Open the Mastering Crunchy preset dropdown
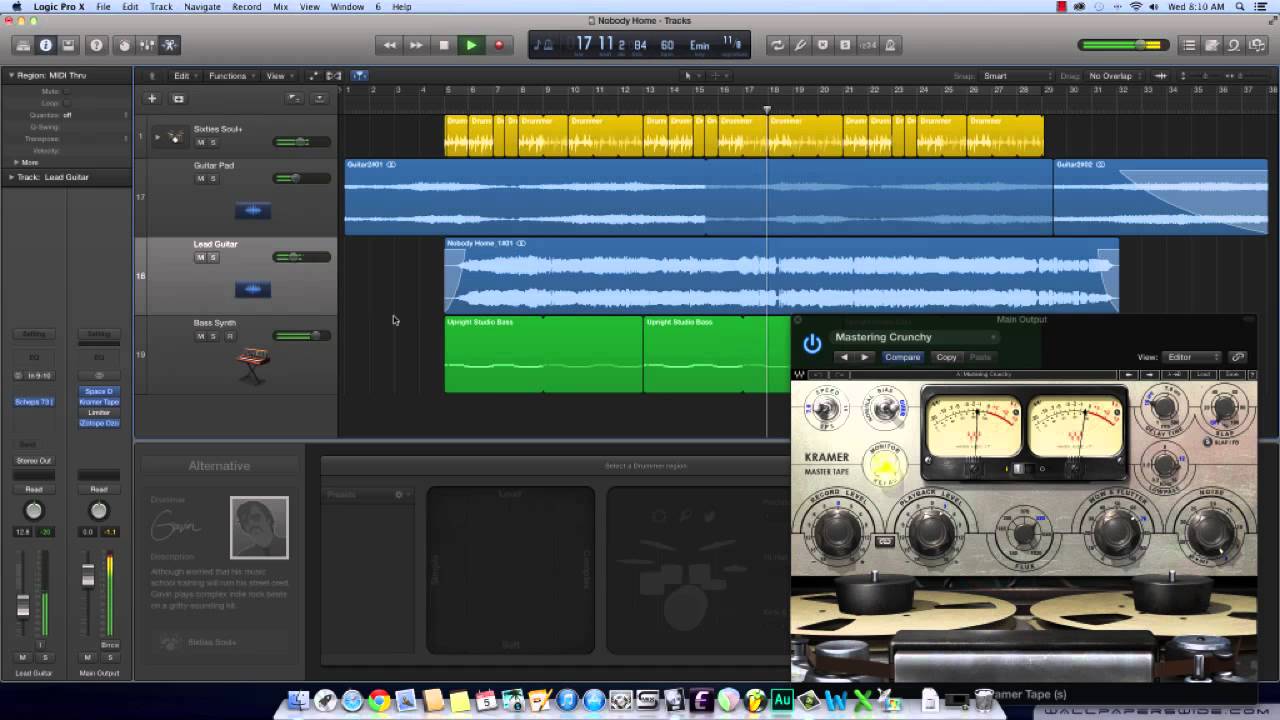 tap(915, 337)
